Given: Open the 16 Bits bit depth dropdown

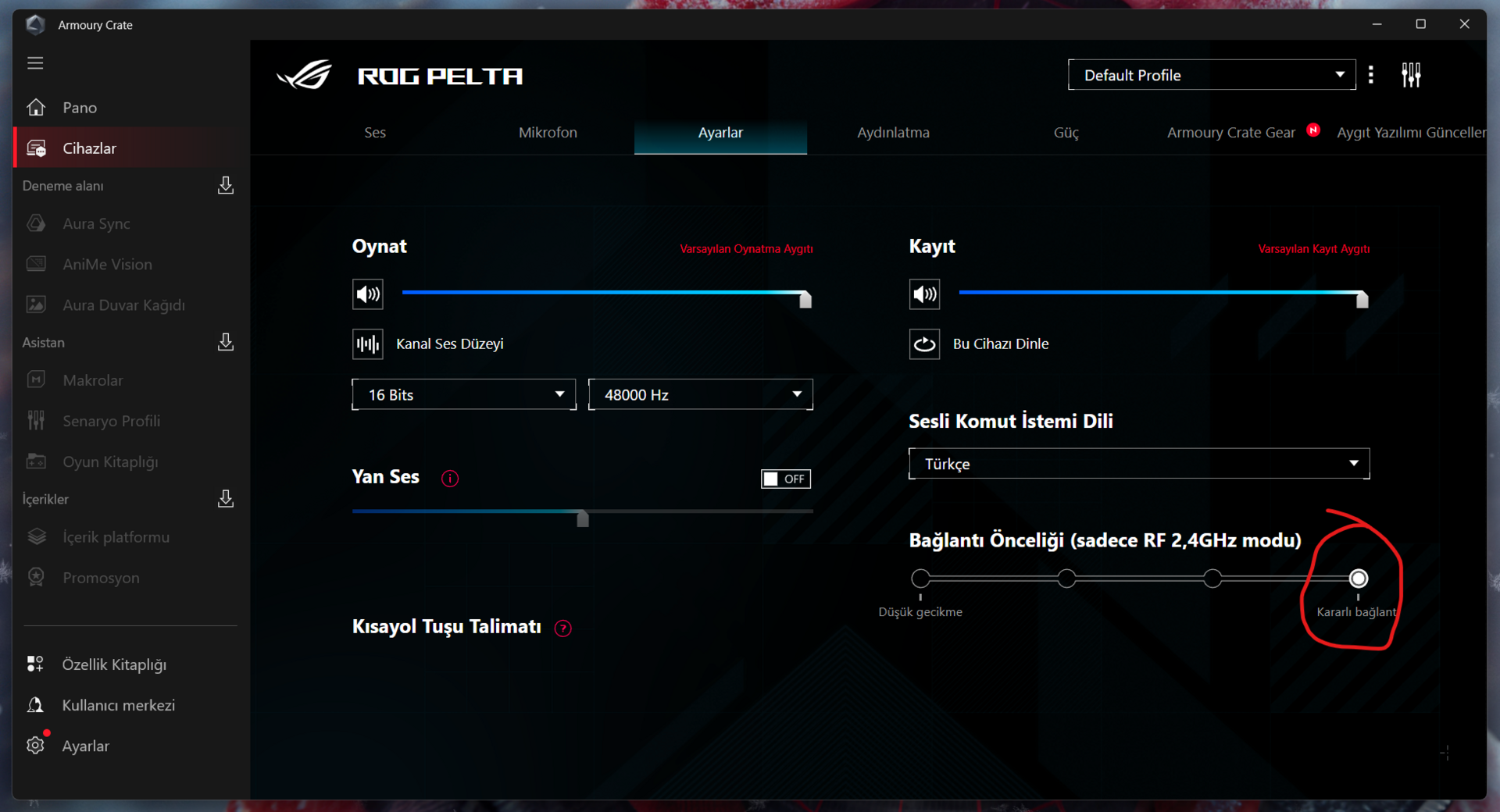Looking at the screenshot, I should pyautogui.click(x=464, y=394).
